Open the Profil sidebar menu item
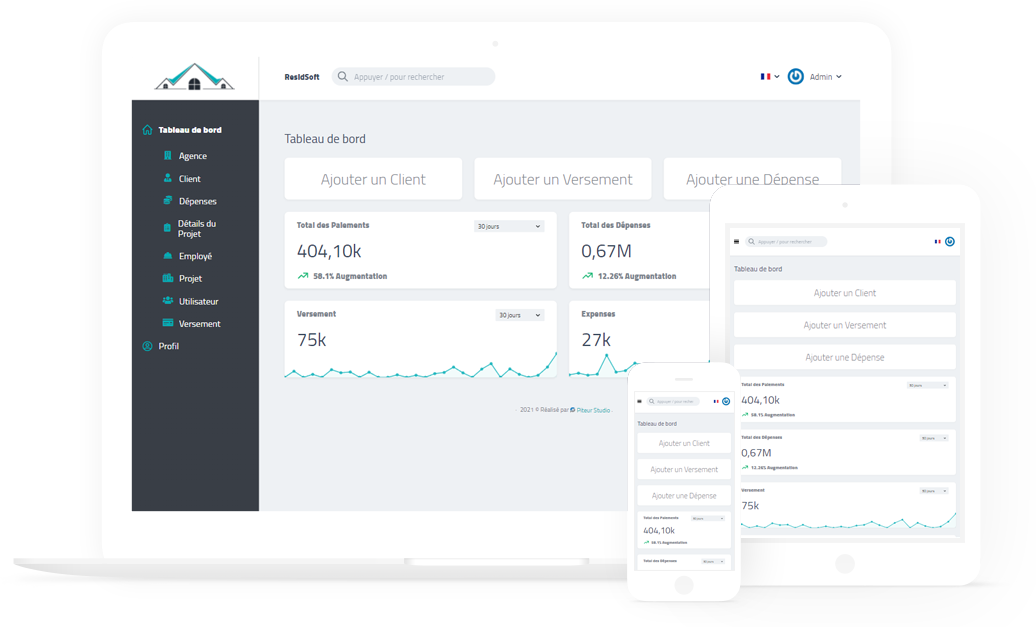 coord(168,346)
